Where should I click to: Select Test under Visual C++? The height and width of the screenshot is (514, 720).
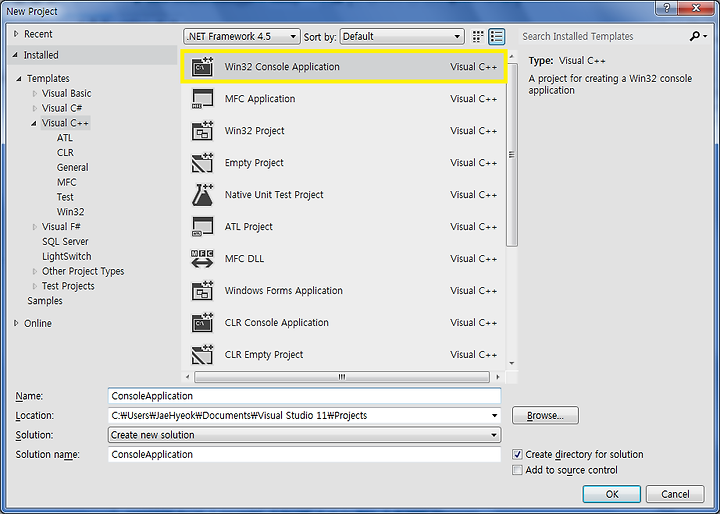(65, 197)
